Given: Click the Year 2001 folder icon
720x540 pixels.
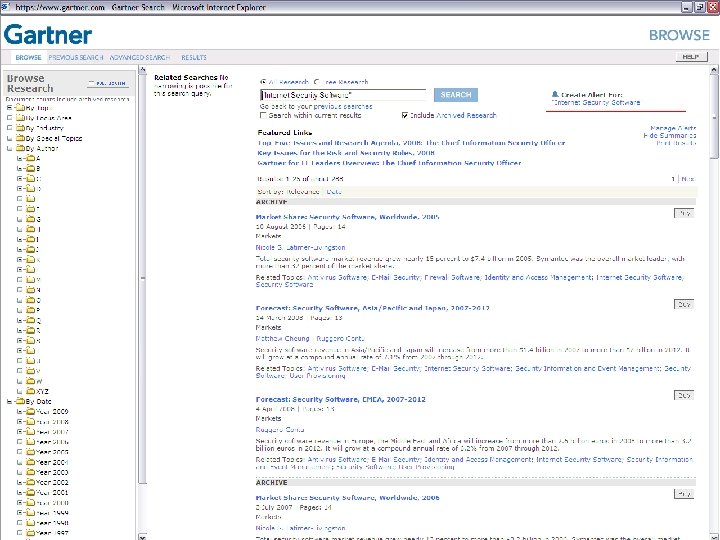Looking at the screenshot, I should [30, 492].
